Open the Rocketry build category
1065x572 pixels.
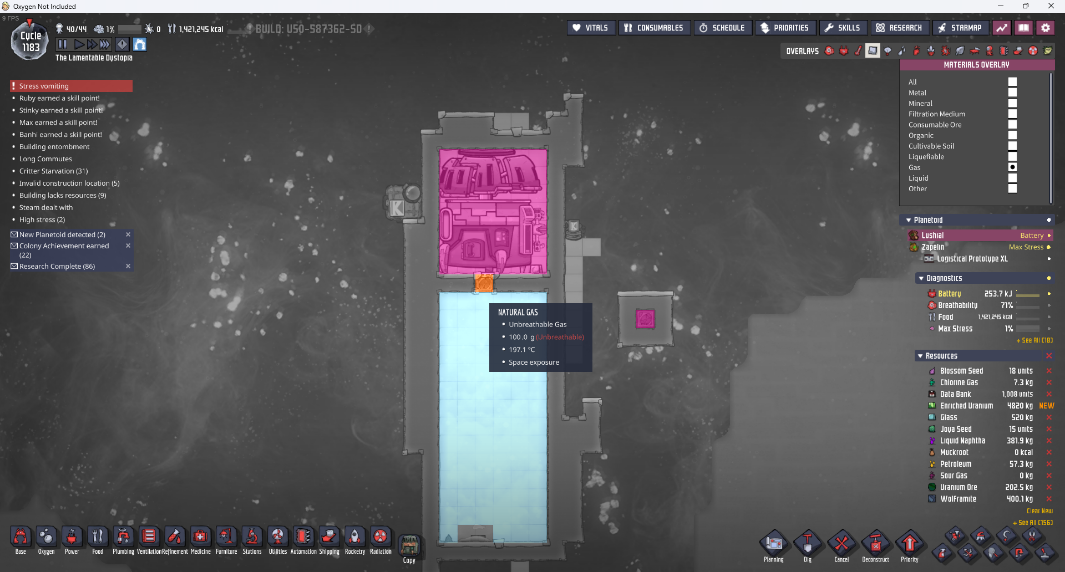pos(355,539)
